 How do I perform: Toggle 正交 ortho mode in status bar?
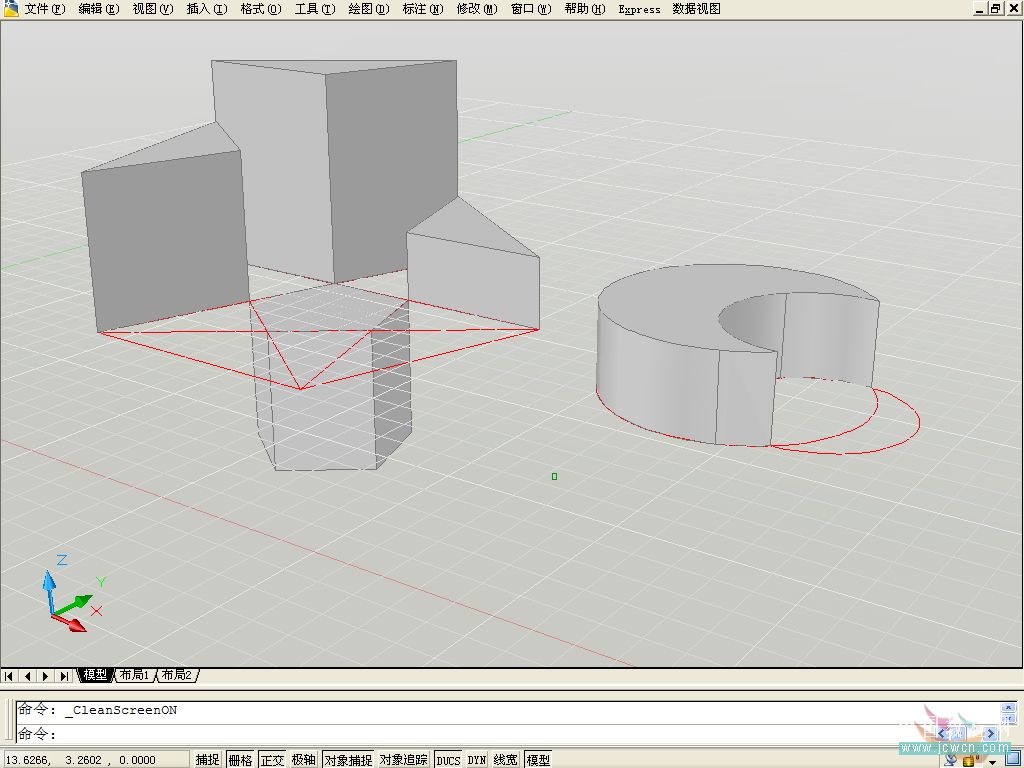(272, 760)
